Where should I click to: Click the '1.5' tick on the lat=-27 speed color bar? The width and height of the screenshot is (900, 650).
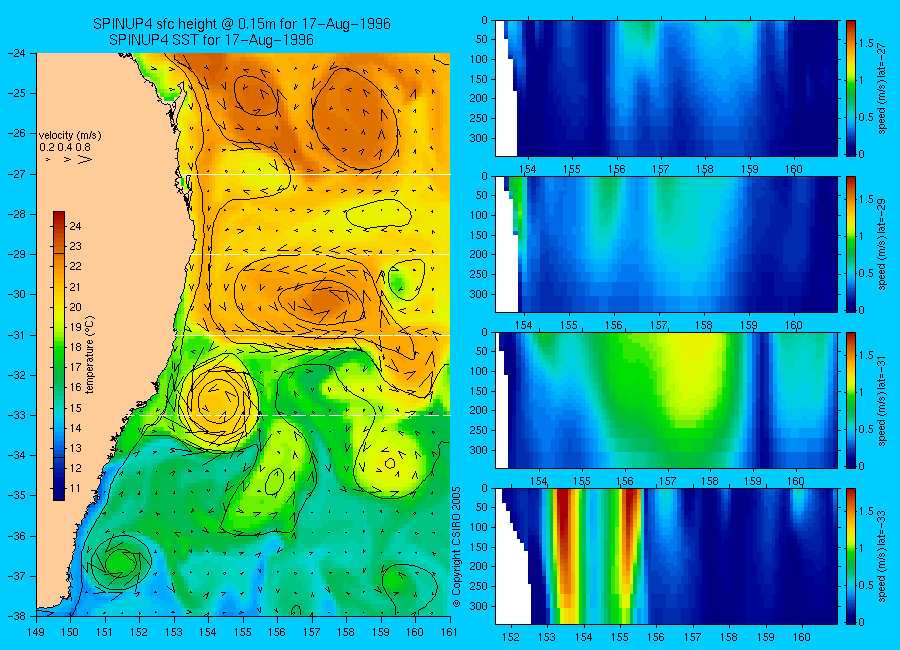(x=867, y=43)
